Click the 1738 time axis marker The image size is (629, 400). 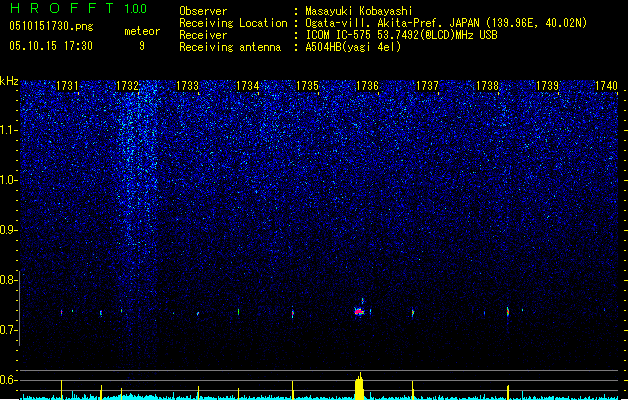point(487,86)
